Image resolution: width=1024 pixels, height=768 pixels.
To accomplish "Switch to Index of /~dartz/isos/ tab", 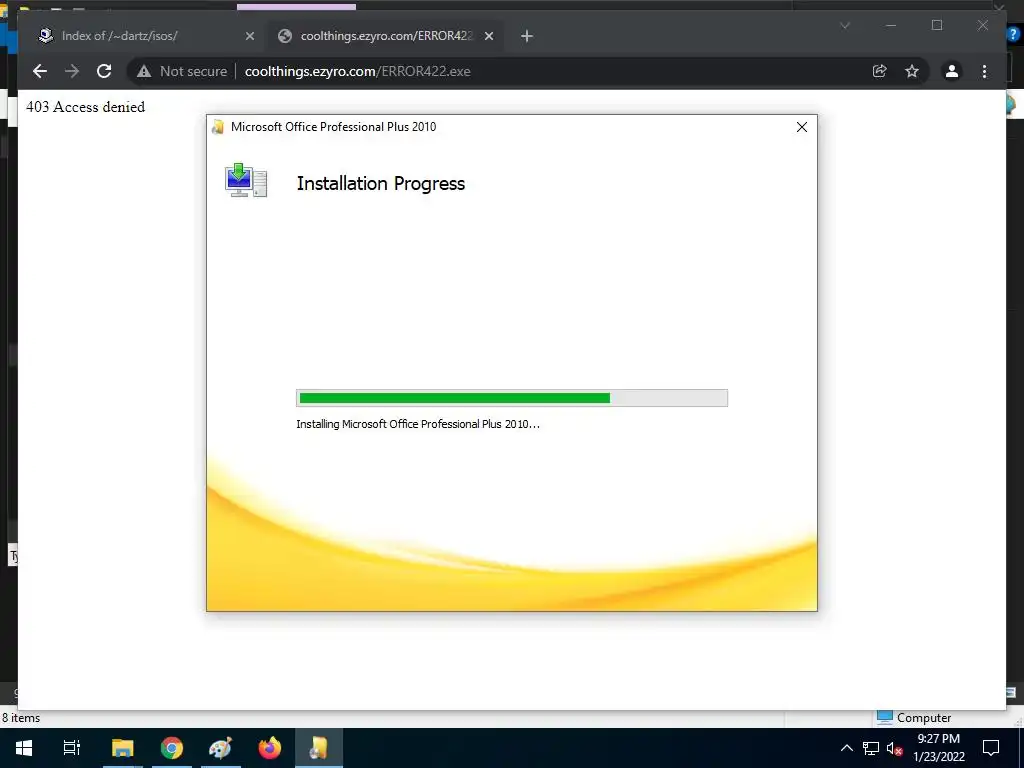I will 145,36.
